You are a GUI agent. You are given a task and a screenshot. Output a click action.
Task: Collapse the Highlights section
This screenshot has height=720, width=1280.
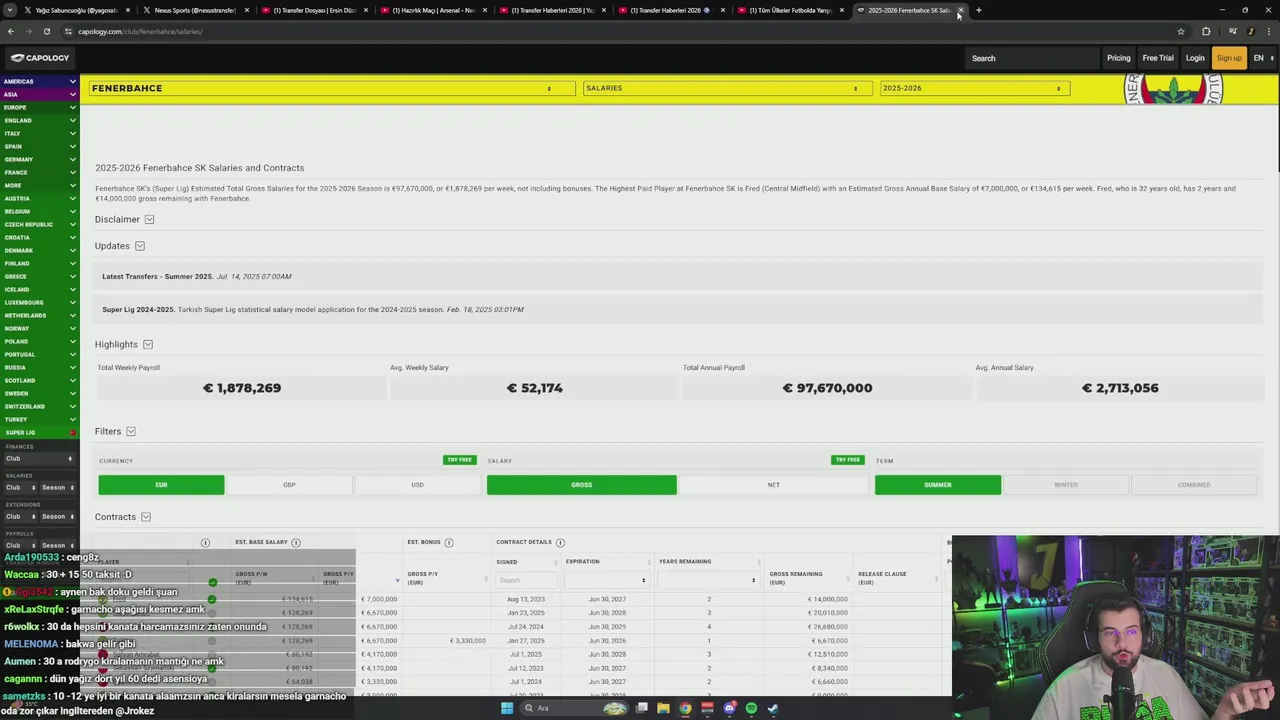[147, 344]
